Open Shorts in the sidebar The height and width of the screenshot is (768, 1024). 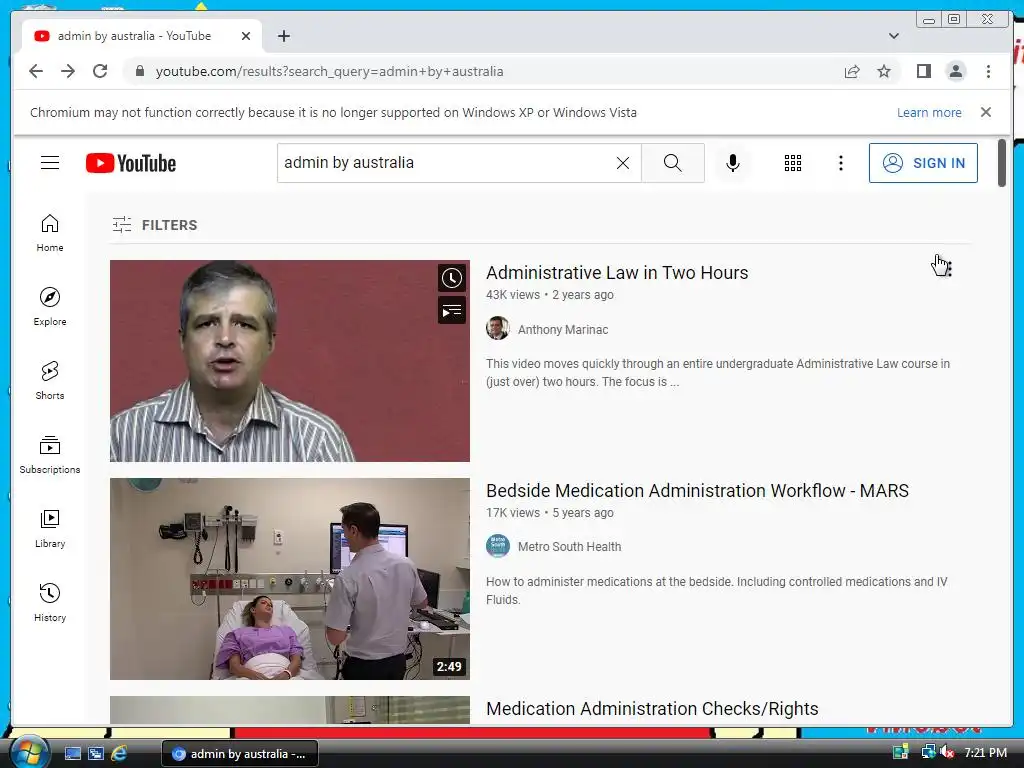[x=50, y=381]
